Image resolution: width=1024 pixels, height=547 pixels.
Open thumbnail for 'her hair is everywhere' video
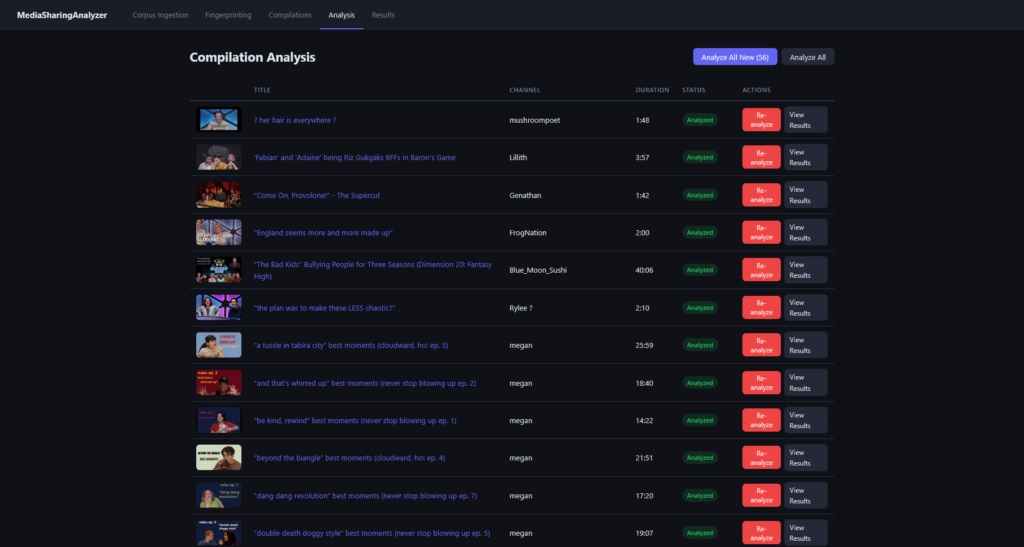pyautogui.click(x=218, y=120)
